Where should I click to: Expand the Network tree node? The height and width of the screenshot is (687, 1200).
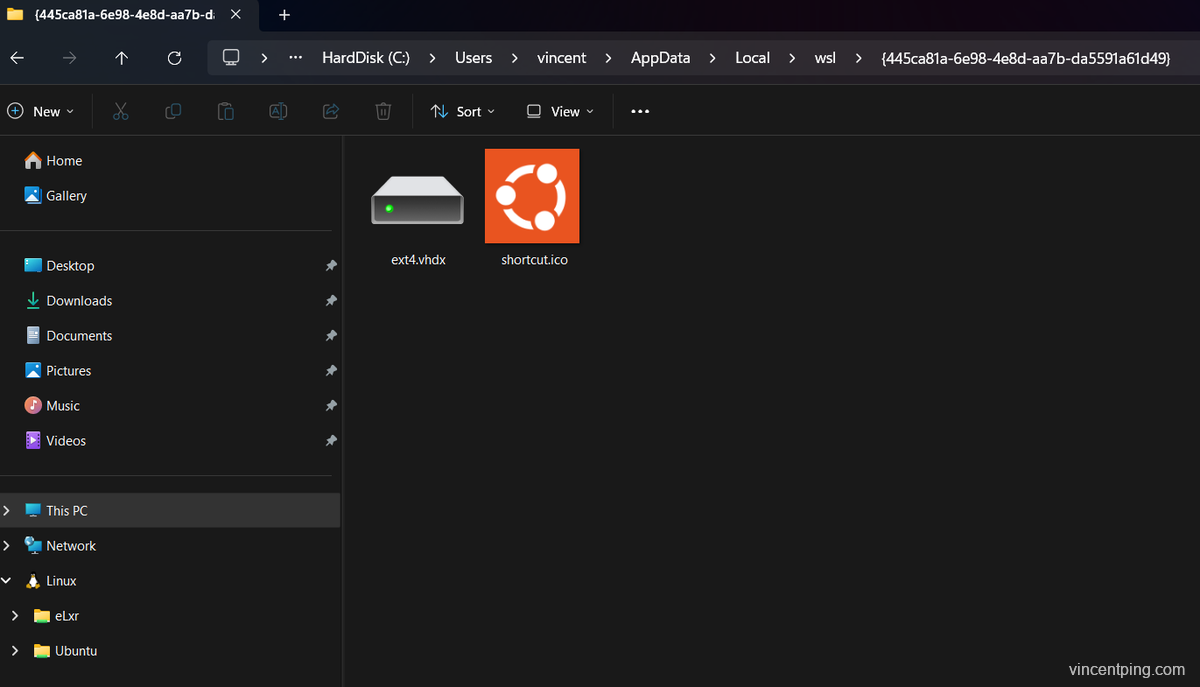[7, 546]
